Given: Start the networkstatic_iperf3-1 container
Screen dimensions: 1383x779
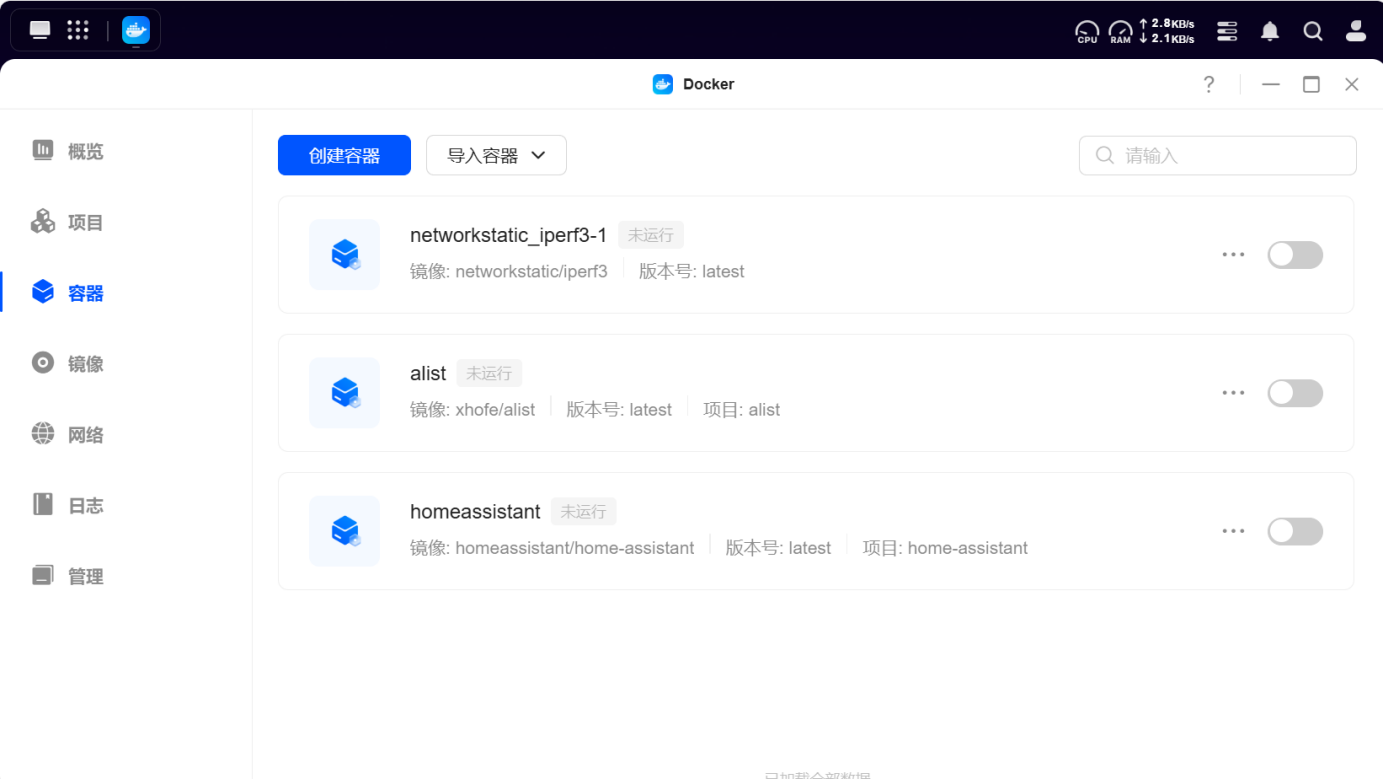Looking at the screenshot, I should (x=1295, y=255).
